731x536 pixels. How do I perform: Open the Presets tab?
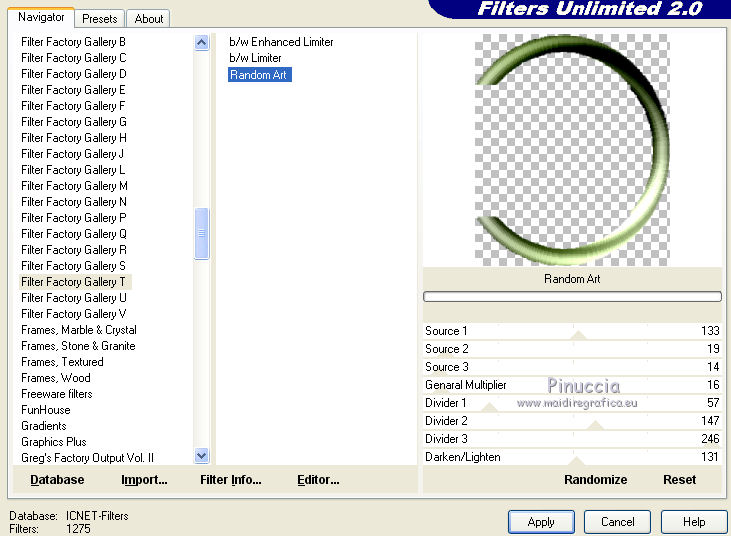point(99,19)
